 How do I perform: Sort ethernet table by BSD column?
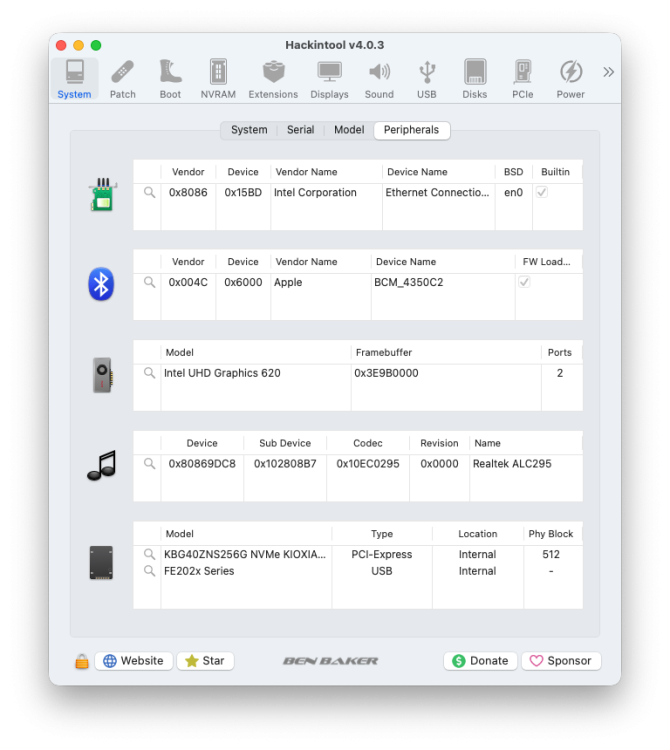514,172
